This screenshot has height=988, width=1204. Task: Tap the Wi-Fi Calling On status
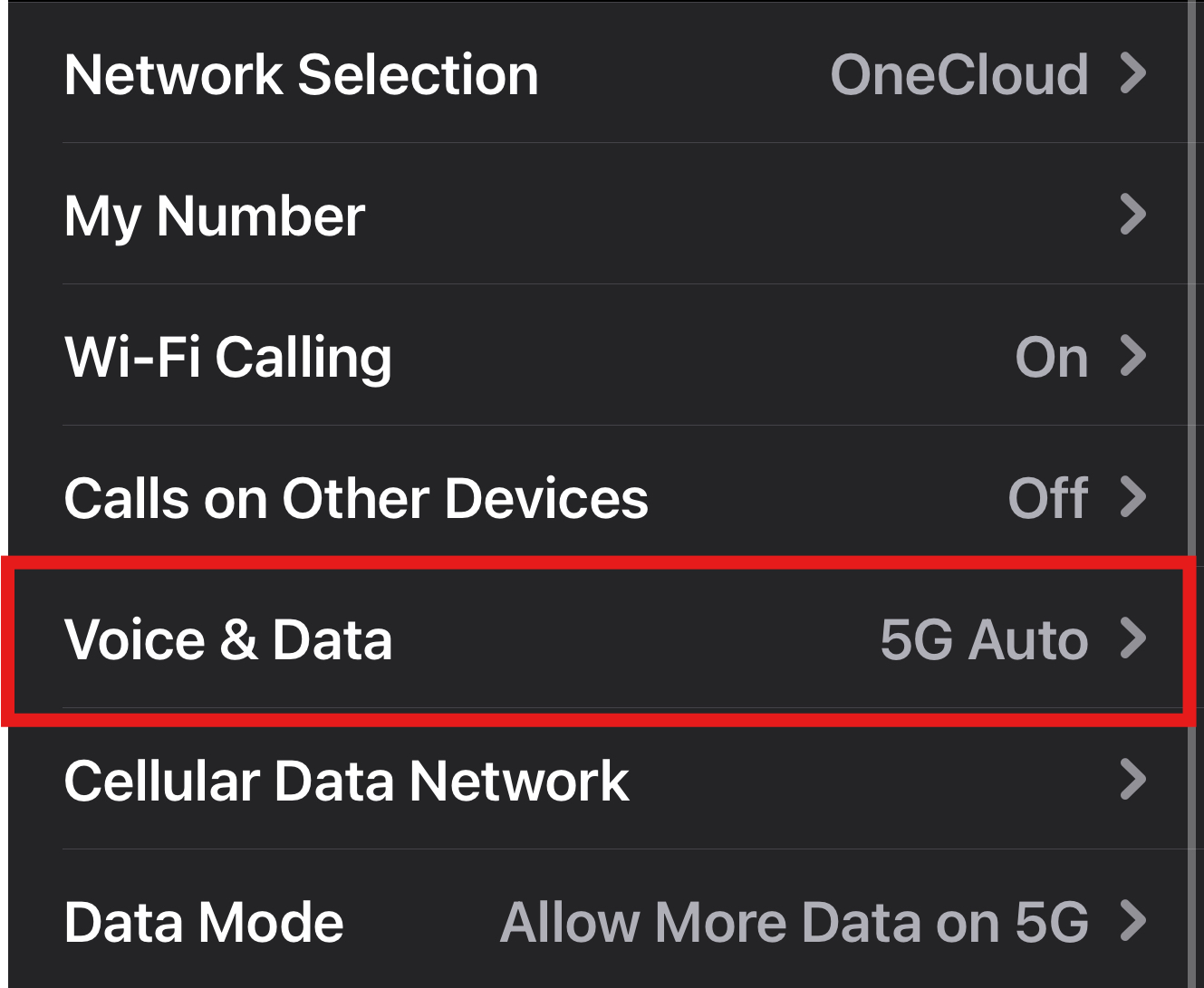[1051, 357]
